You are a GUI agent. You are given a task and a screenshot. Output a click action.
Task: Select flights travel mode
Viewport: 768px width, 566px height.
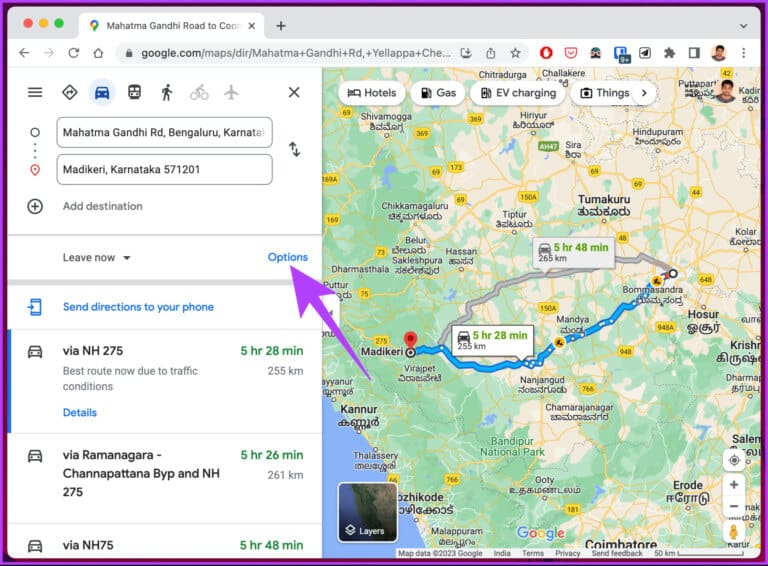[x=231, y=92]
